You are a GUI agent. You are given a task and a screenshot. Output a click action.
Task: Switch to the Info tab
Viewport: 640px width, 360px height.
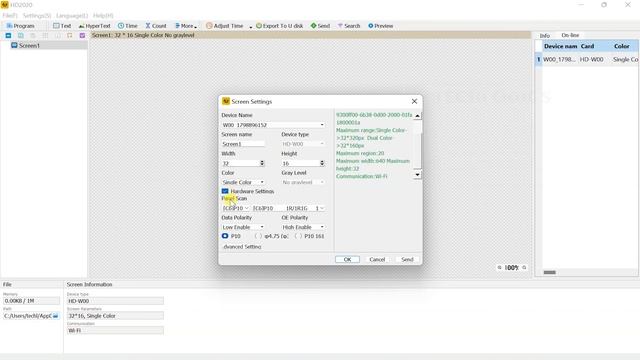click(545, 36)
